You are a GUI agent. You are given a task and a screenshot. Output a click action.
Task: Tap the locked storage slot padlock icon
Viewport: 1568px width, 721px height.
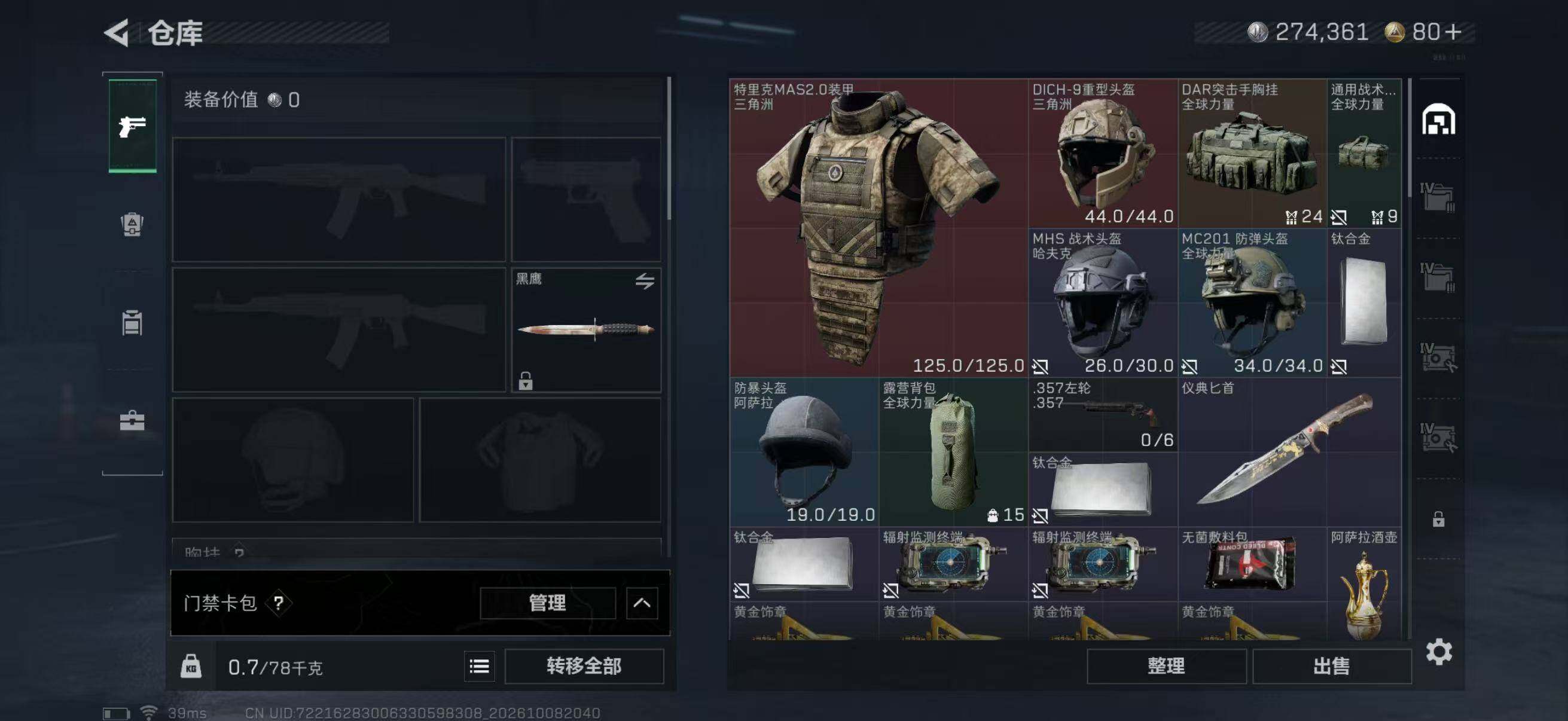tap(1438, 519)
